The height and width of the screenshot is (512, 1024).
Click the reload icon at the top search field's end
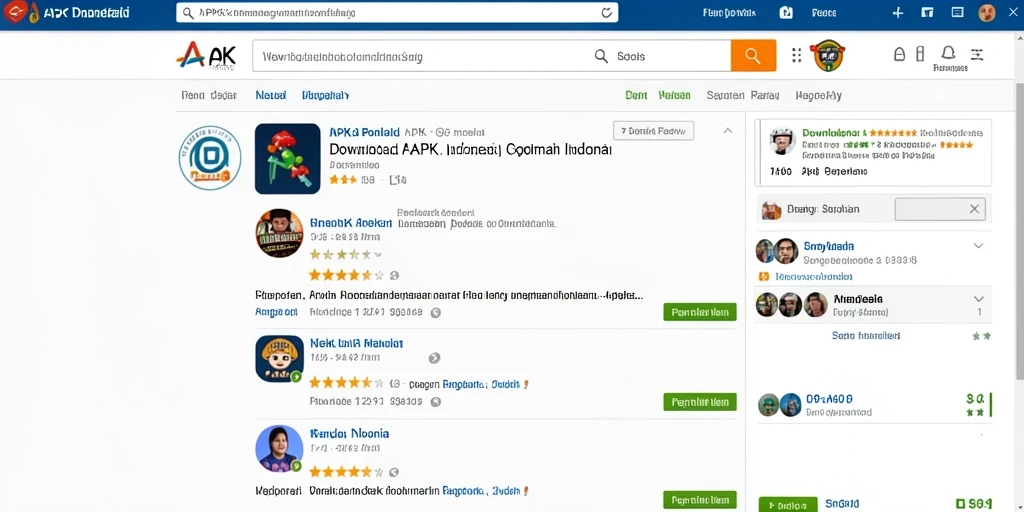(605, 12)
